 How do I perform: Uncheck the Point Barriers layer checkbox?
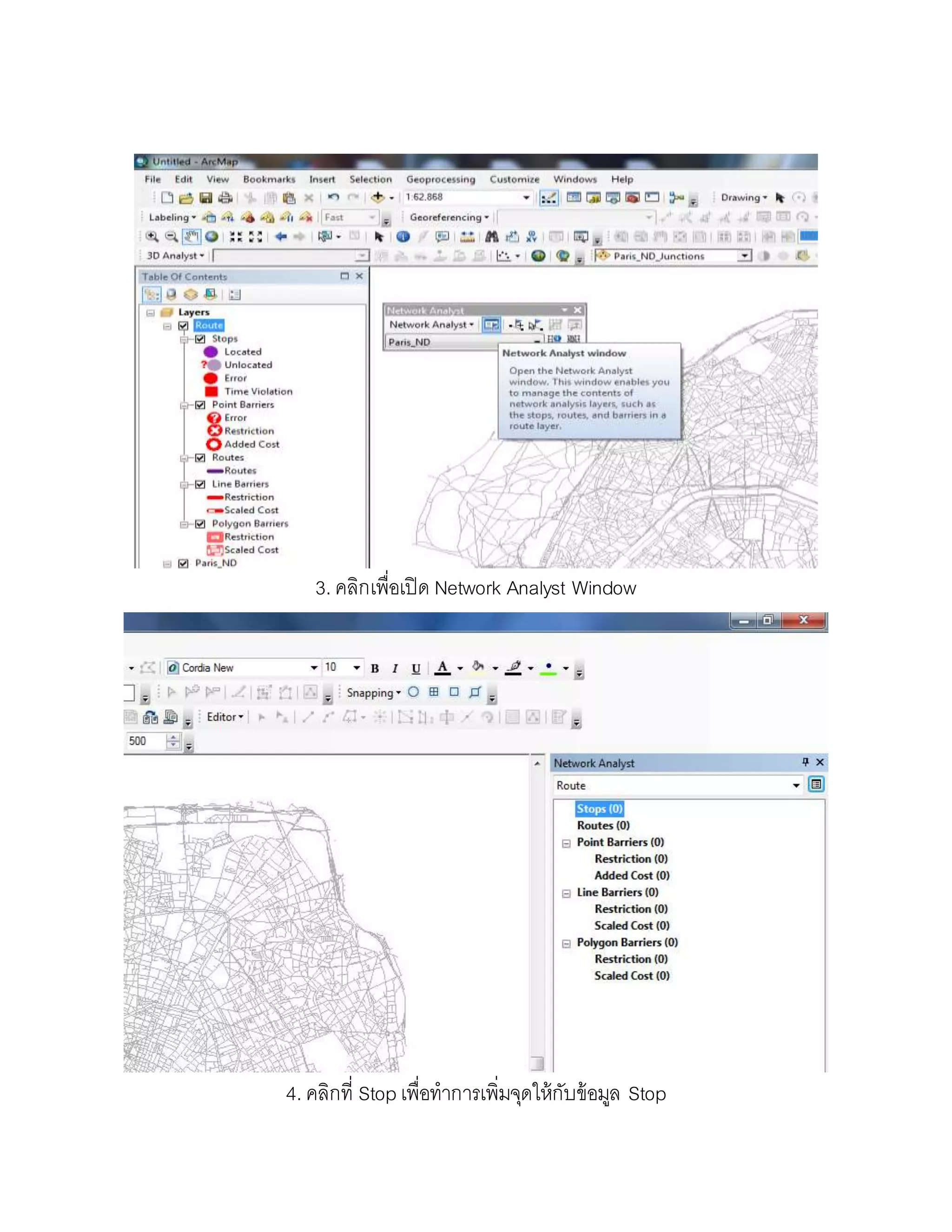[200, 405]
